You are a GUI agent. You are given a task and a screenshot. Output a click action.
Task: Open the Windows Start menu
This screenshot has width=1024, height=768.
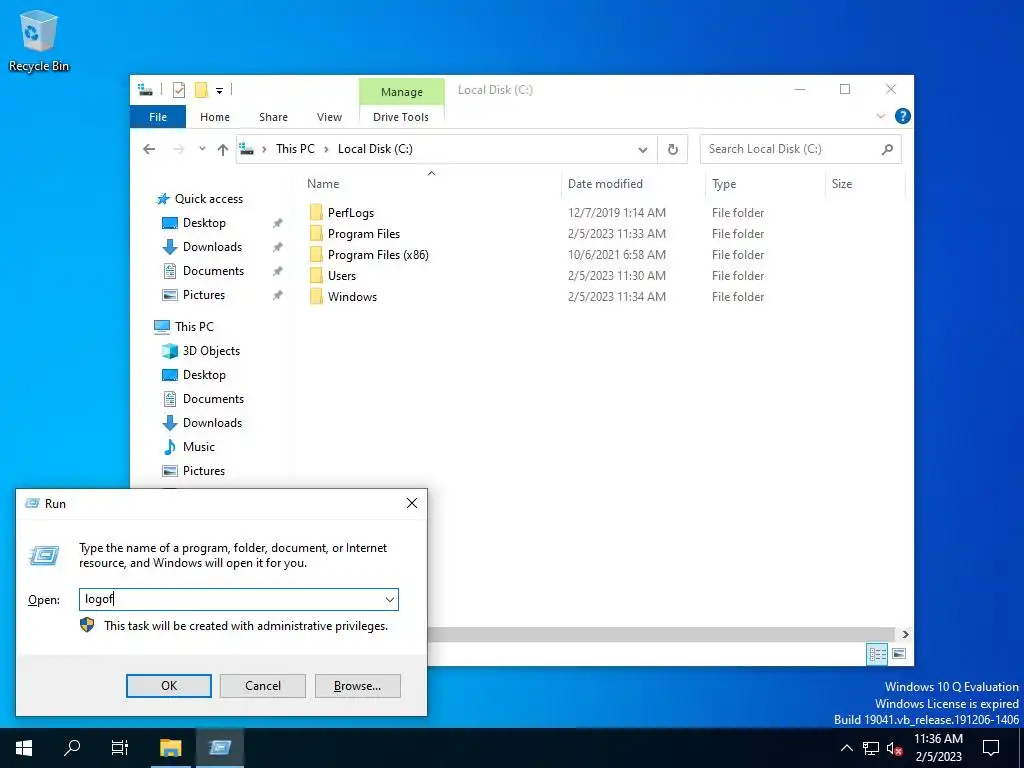tap(24, 748)
